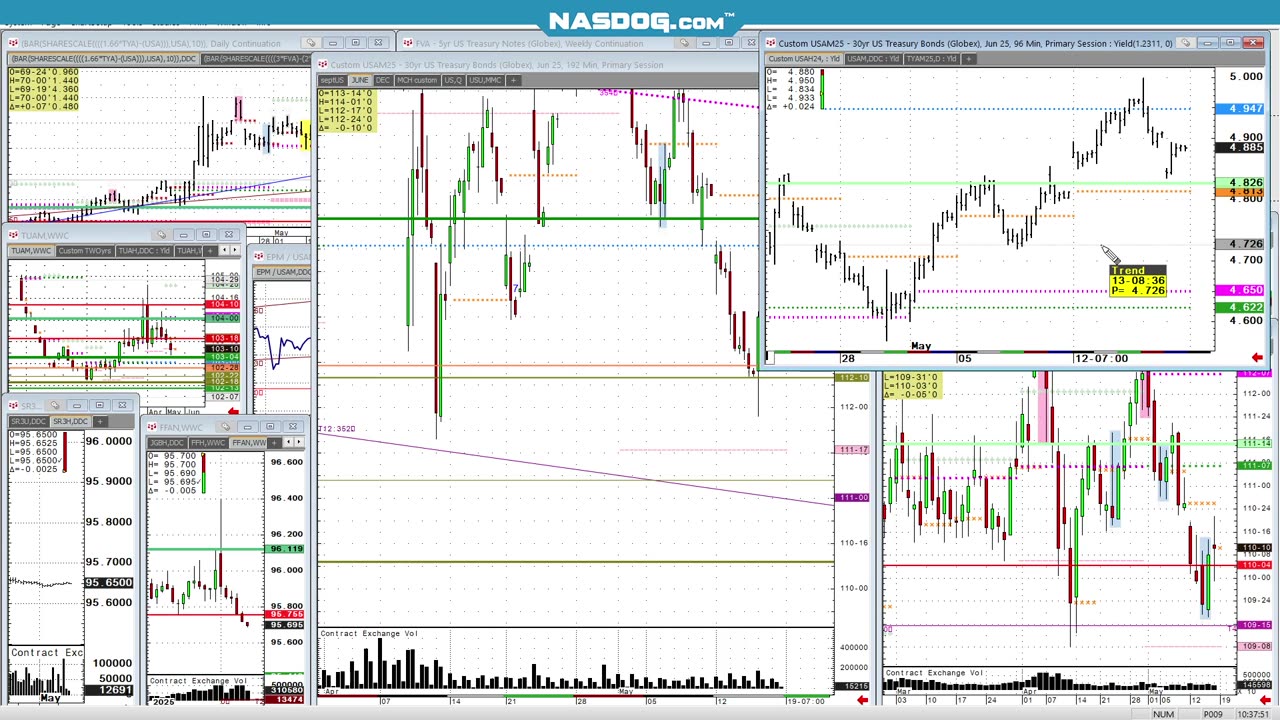Viewport: 1280px width, 720px height.
Task: Click the 111-00 magenta price label
Action: (853, 498)
